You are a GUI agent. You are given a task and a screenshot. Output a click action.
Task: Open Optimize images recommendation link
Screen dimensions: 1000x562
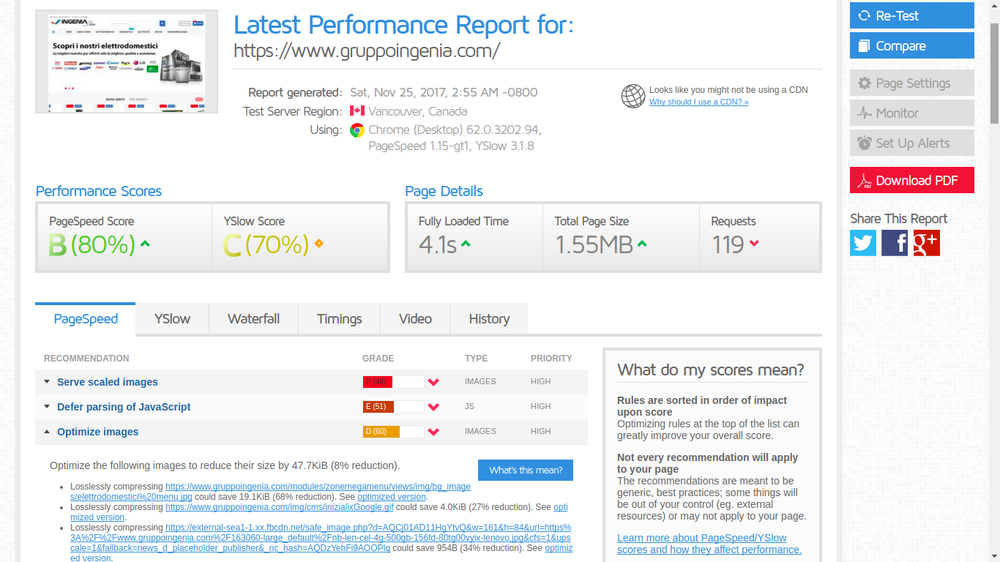point(98,431)
